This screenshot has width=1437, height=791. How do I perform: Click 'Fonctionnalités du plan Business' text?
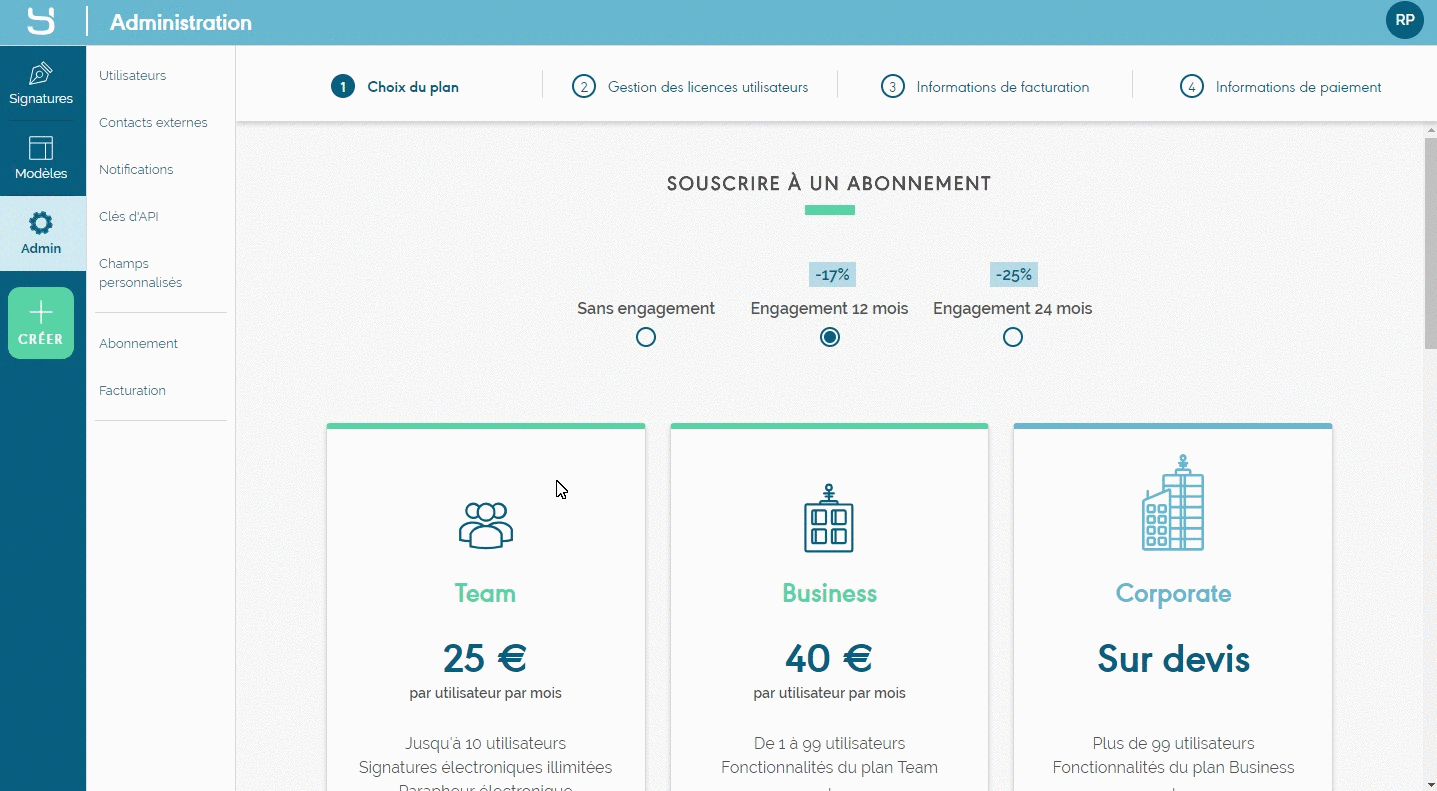click(x=1173, y=767)
